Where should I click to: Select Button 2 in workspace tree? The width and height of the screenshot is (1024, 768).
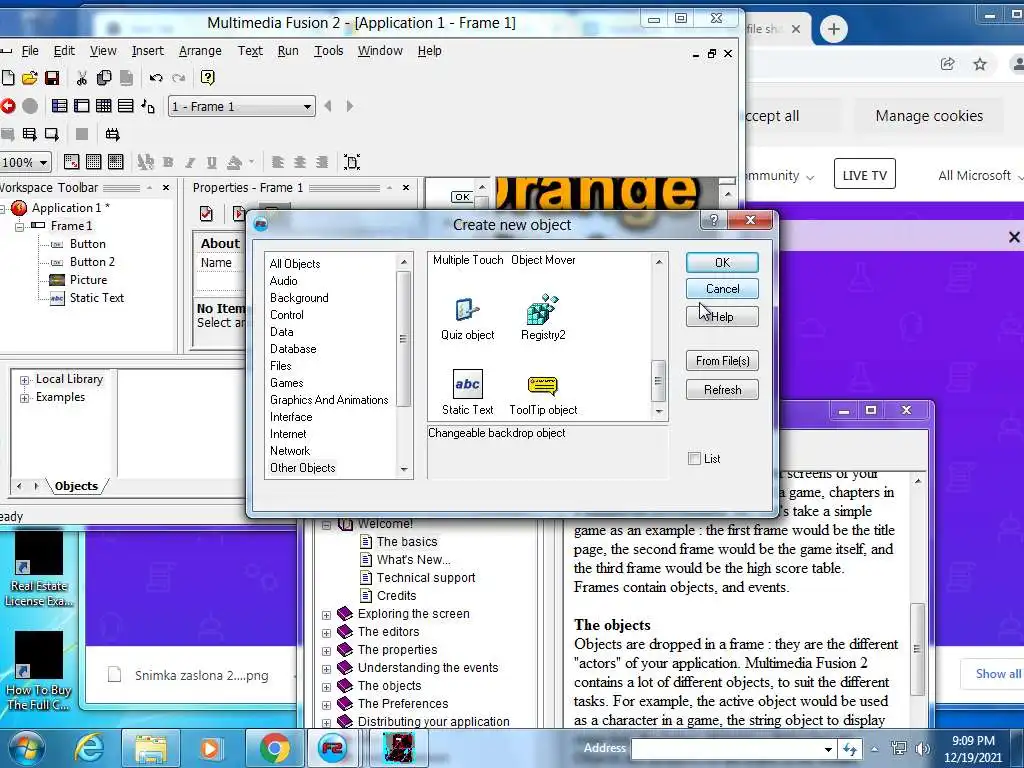[x=92, y=261]
